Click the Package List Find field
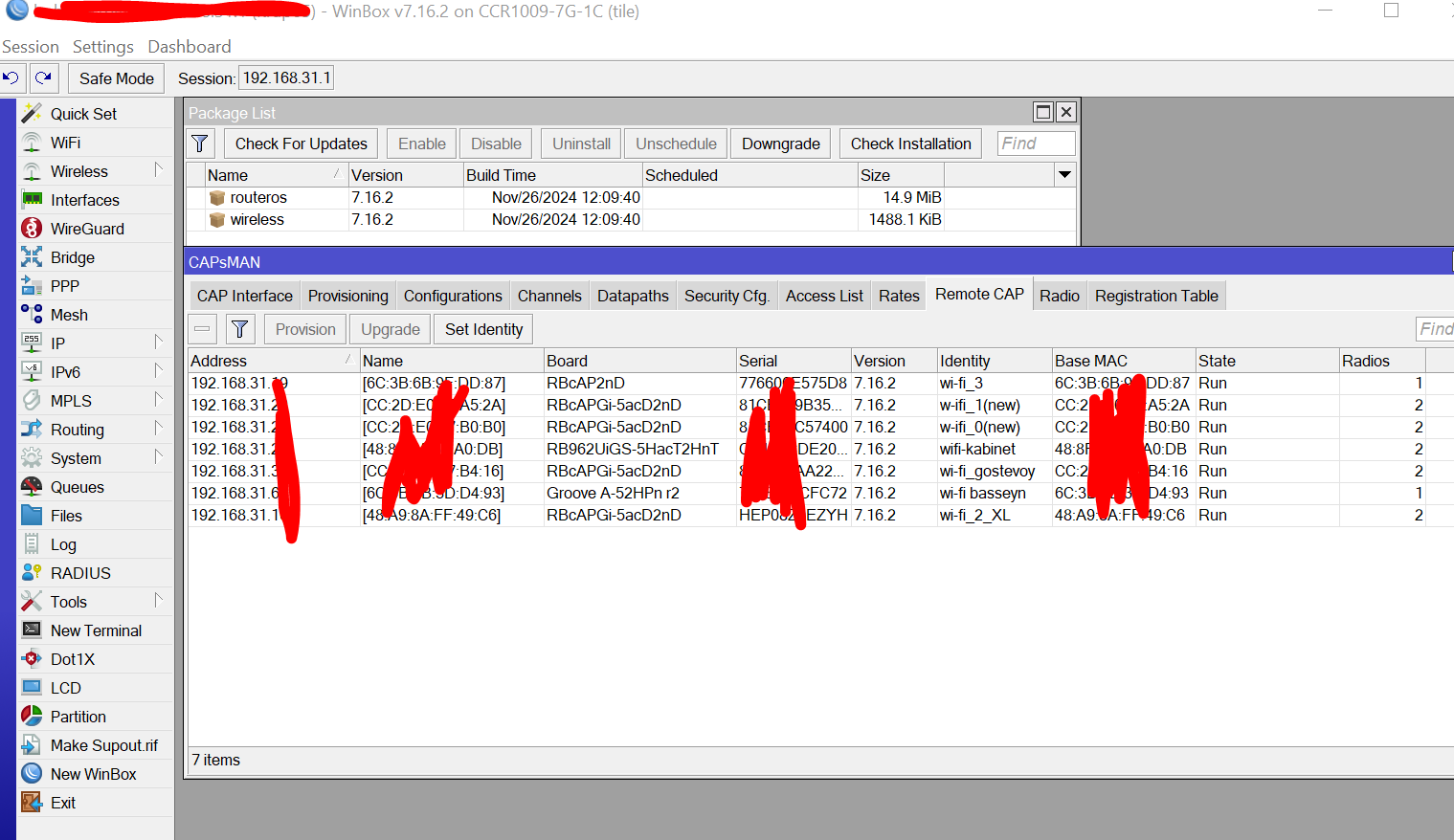Image resolution: width=1454 pixels, height=840 pixels. point(1036,144)
